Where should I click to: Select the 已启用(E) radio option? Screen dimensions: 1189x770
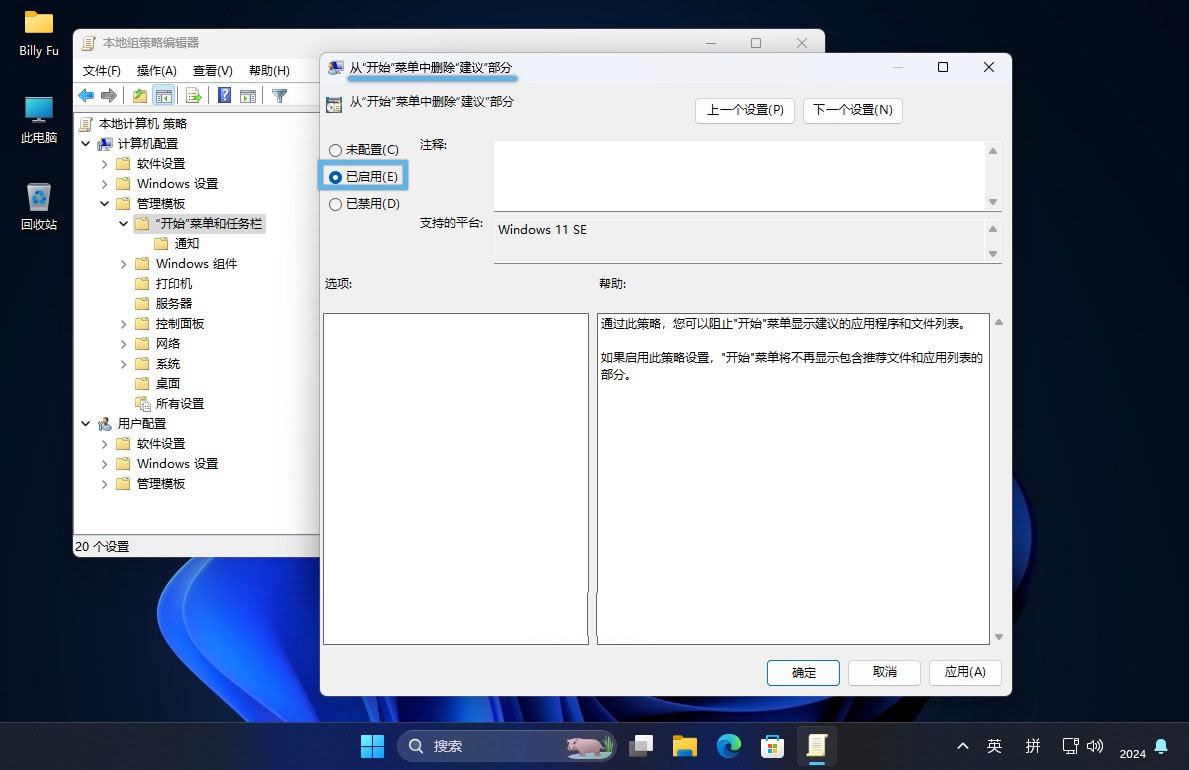(335, 177)
